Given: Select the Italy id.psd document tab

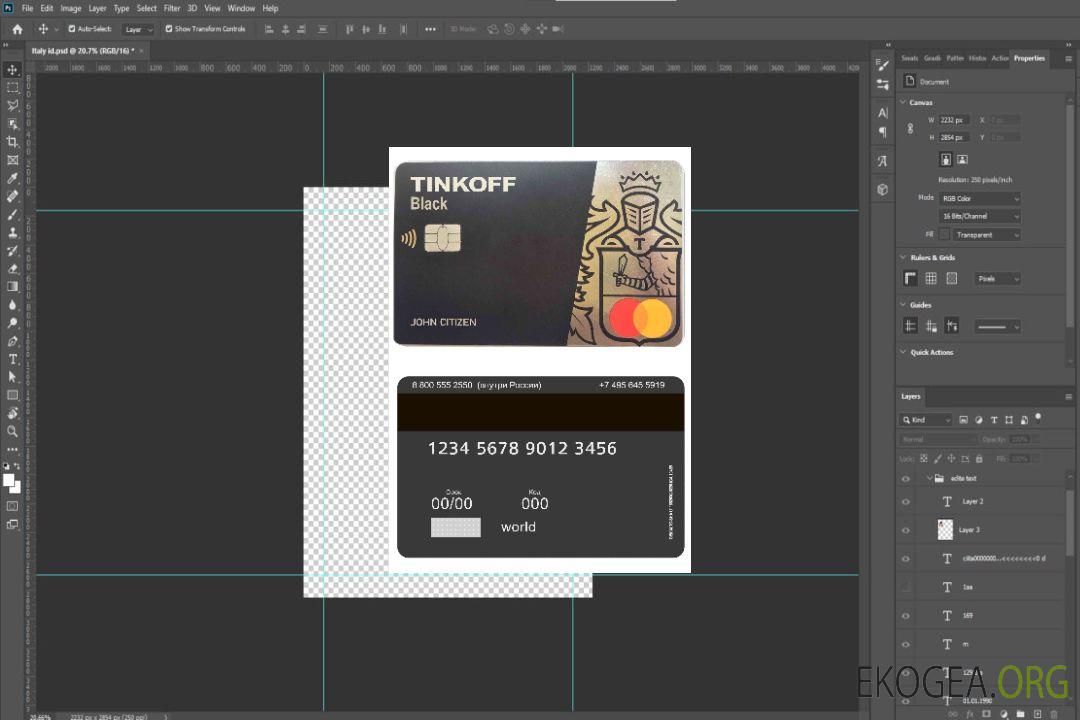Looking at the screenshot, I should [83, 51].
